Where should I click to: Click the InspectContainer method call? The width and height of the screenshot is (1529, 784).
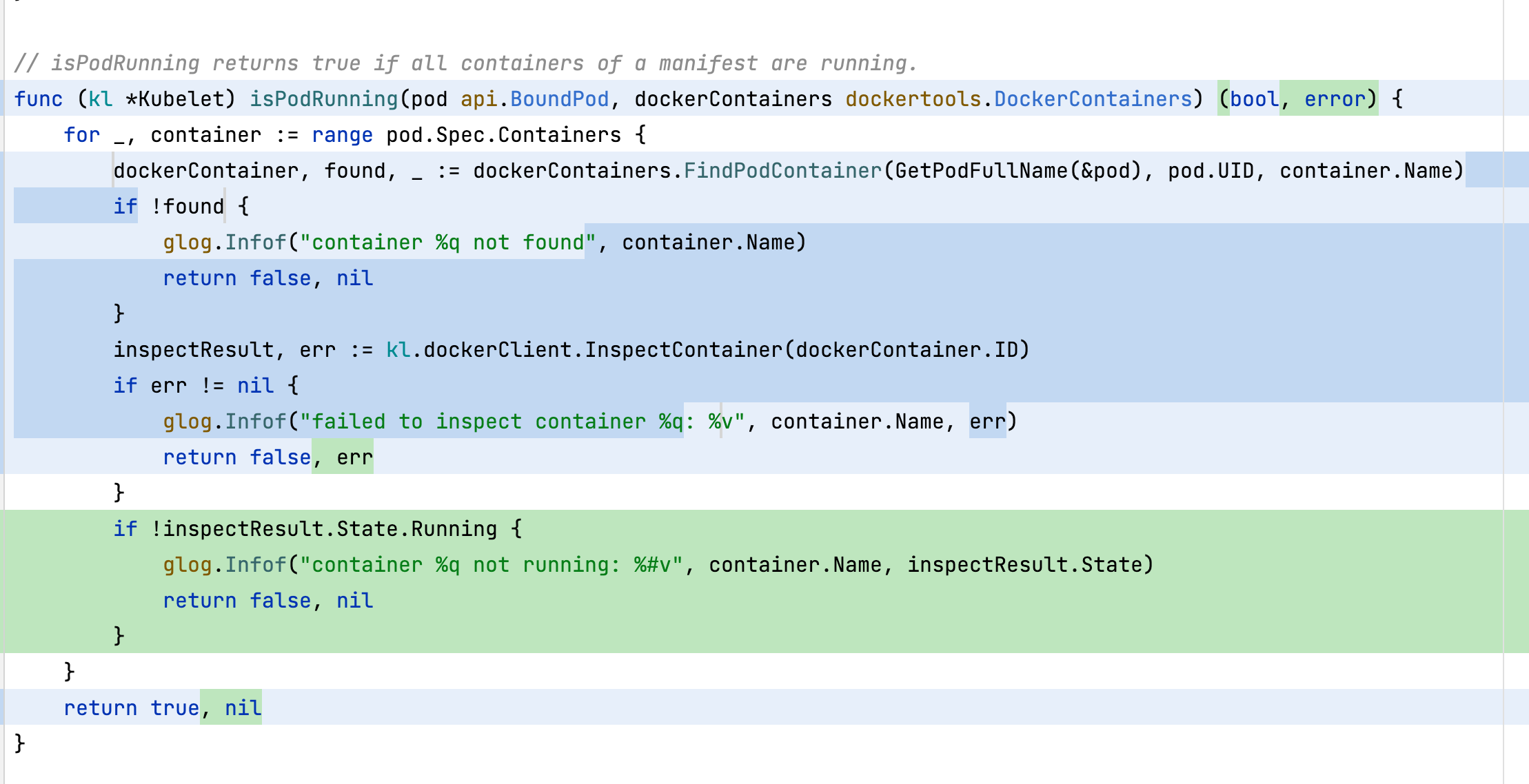[x=683, y=350]
